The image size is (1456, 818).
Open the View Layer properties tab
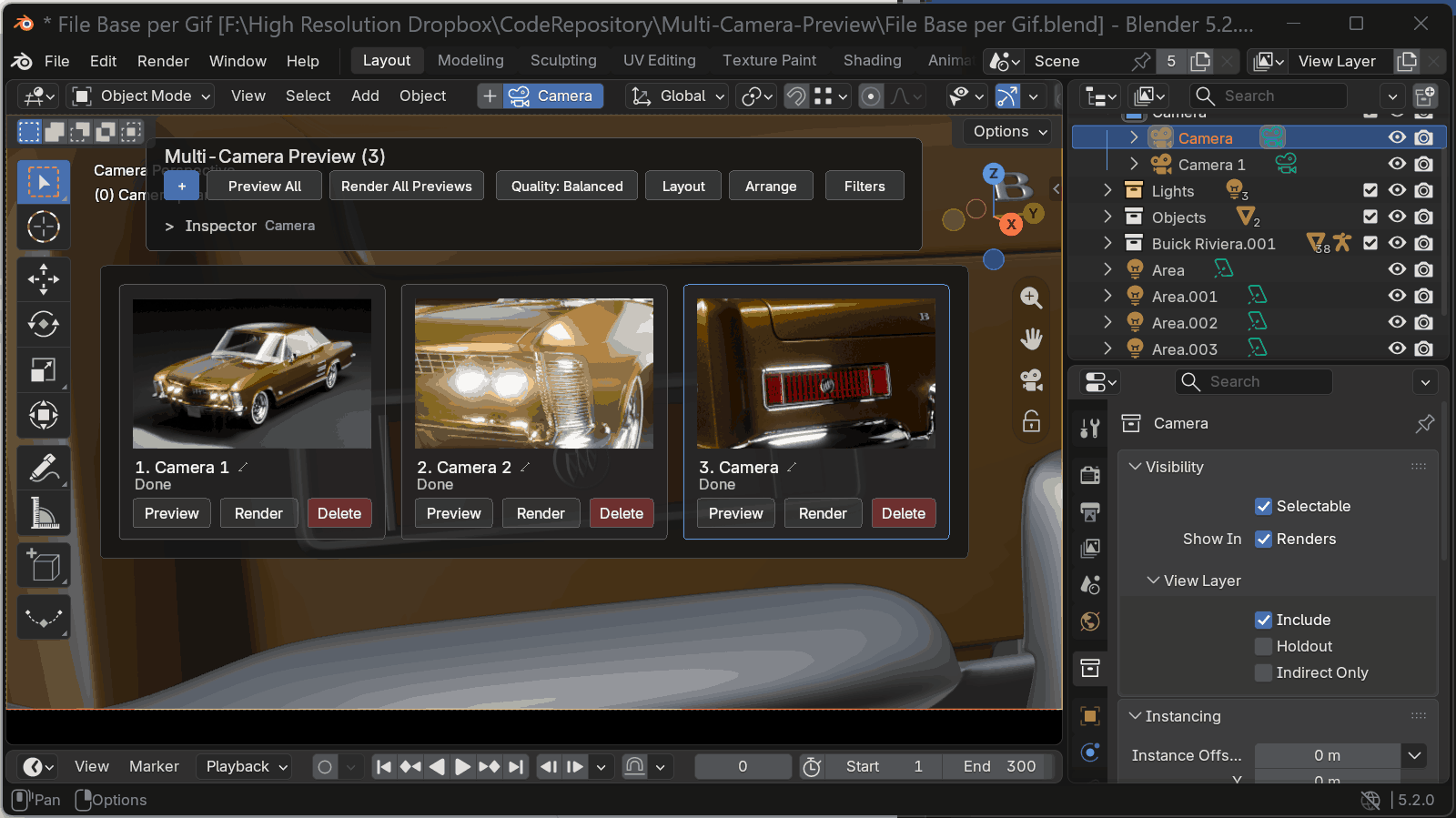coord(1090,548)
